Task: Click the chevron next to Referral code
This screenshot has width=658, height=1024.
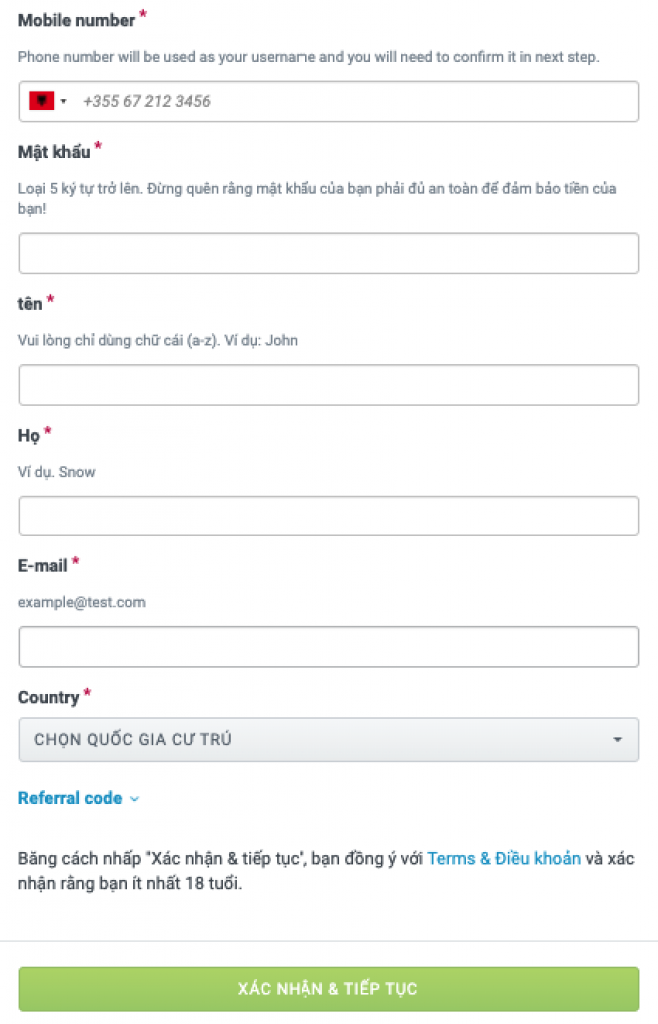Action: (134, 799)
